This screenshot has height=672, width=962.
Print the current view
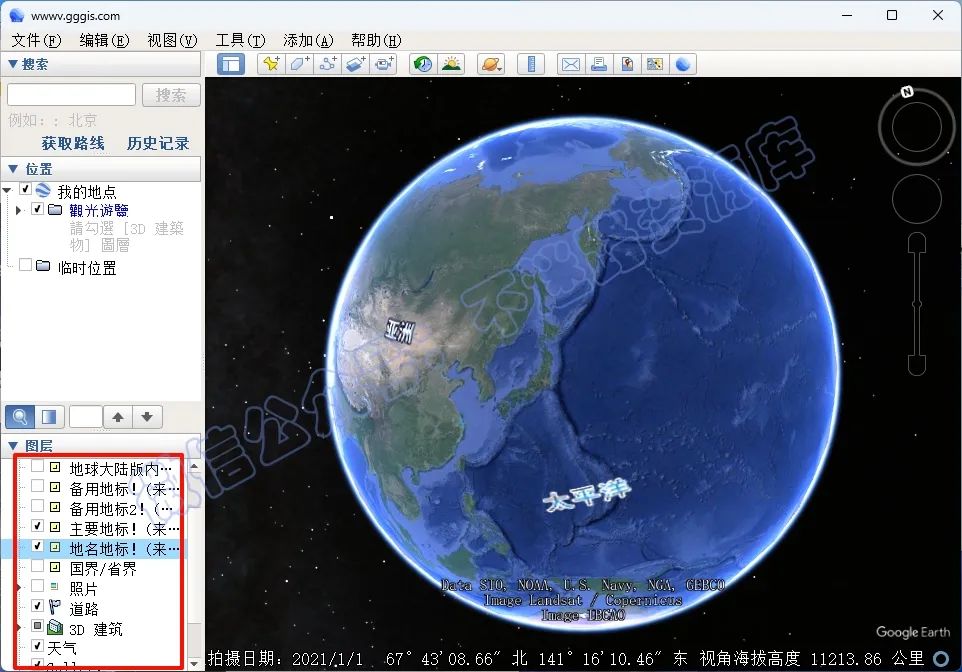click(x=599, y=64)
